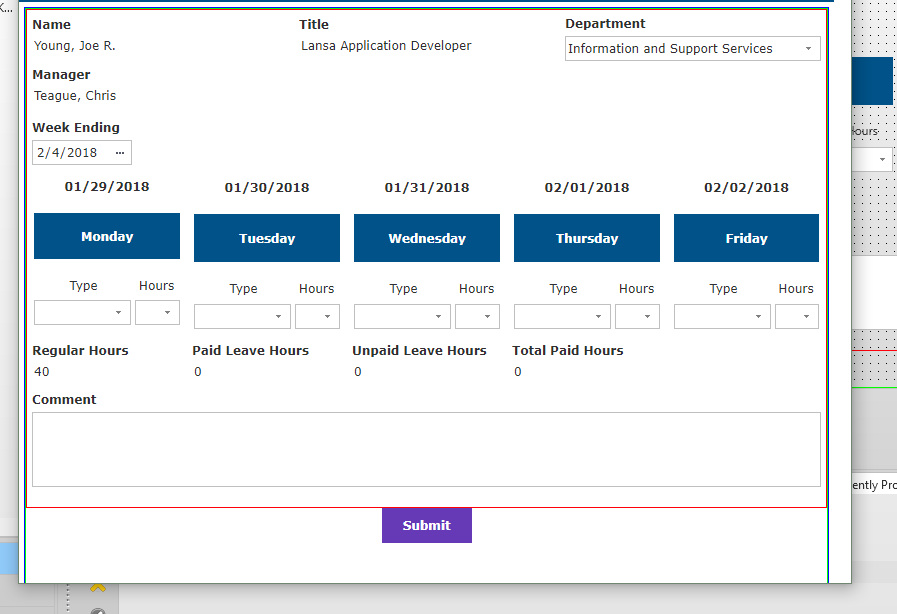Click the Thursday button
897x614 pixels.
coord(587,238)
